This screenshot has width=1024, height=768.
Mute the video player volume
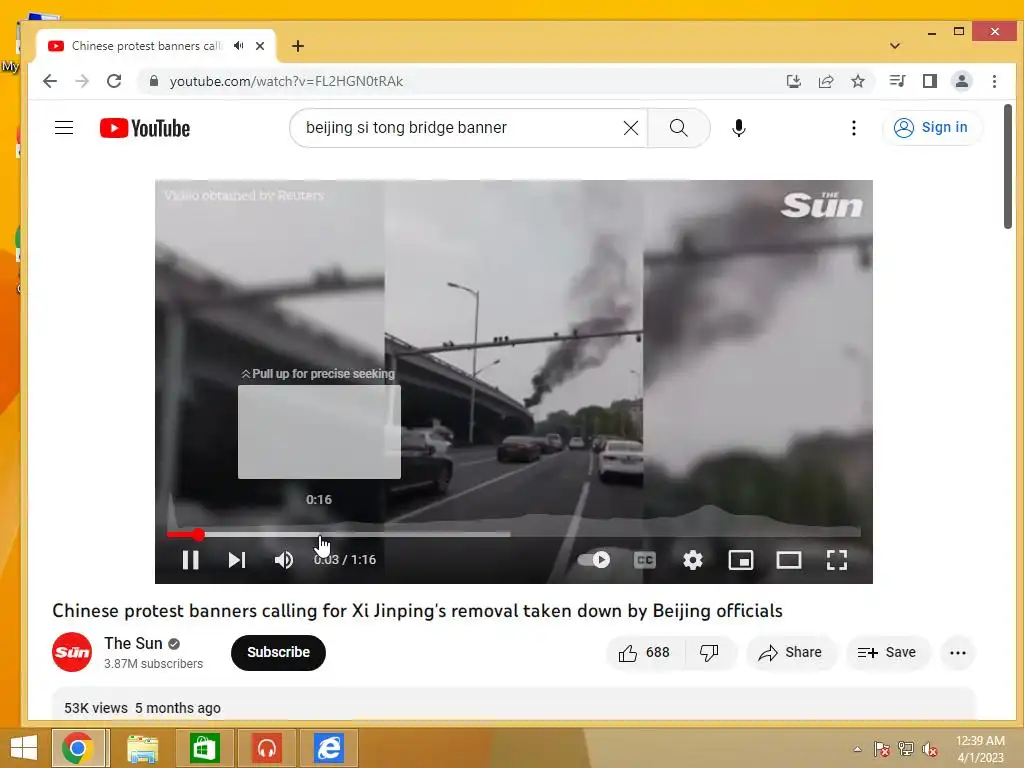(283, 560)
